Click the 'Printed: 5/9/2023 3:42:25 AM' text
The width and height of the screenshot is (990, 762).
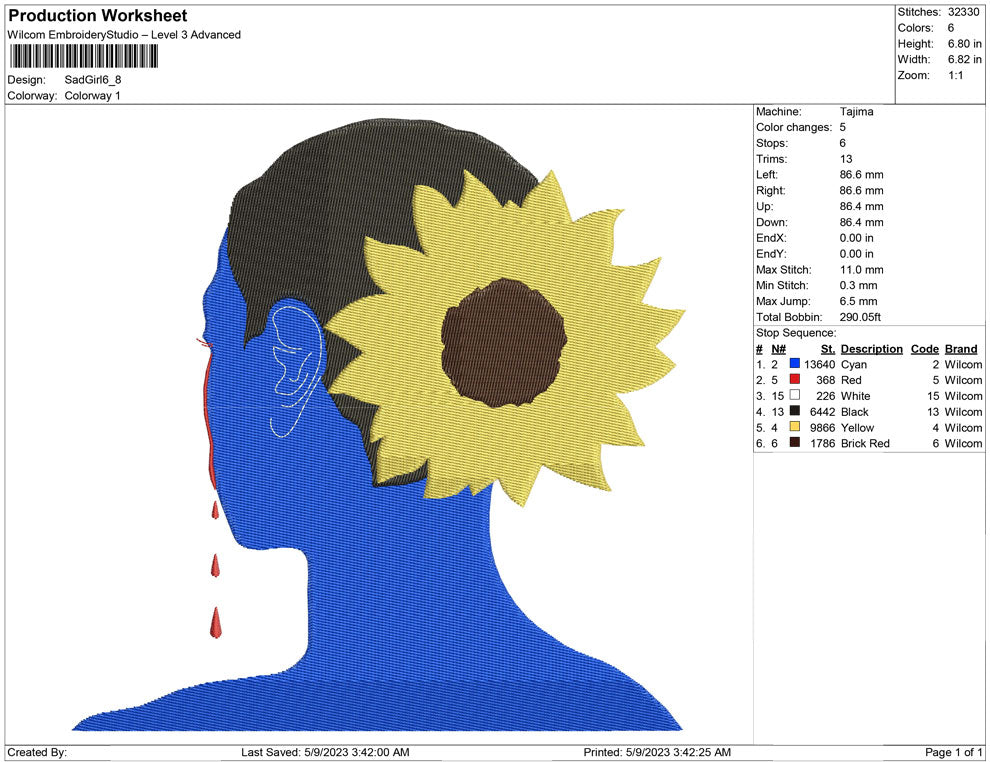(657, 752)
